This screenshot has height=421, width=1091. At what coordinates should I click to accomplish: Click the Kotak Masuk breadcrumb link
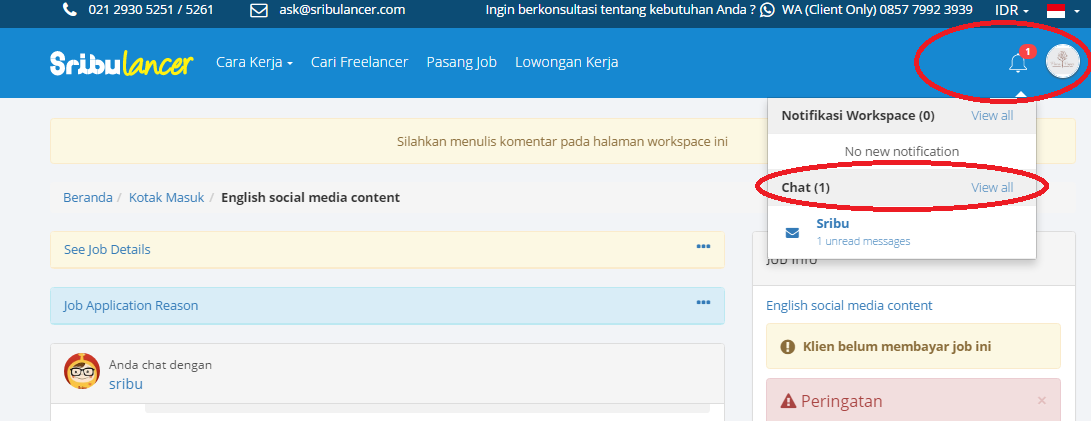point(166,198)
